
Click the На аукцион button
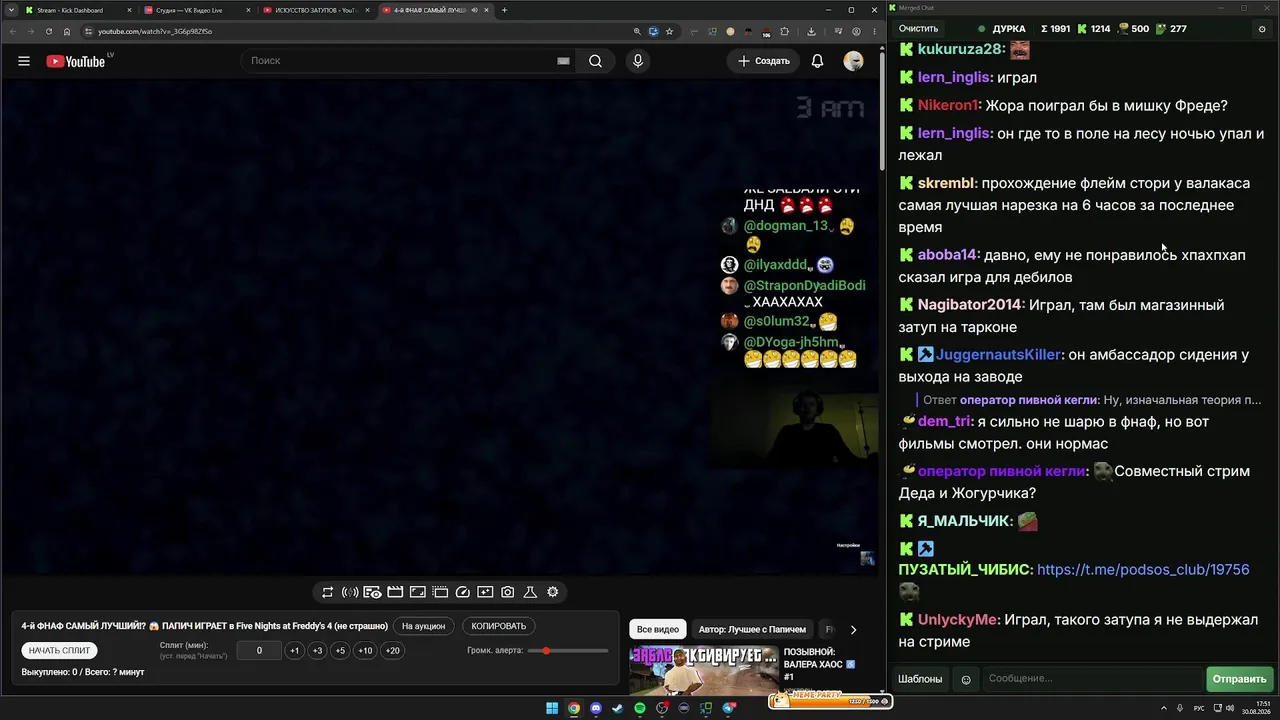pyautogui.click(x=423, y=626)
